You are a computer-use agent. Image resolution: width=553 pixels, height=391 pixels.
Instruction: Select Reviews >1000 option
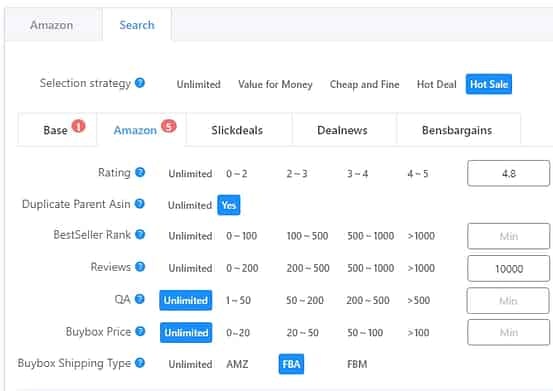coord(421,268)
